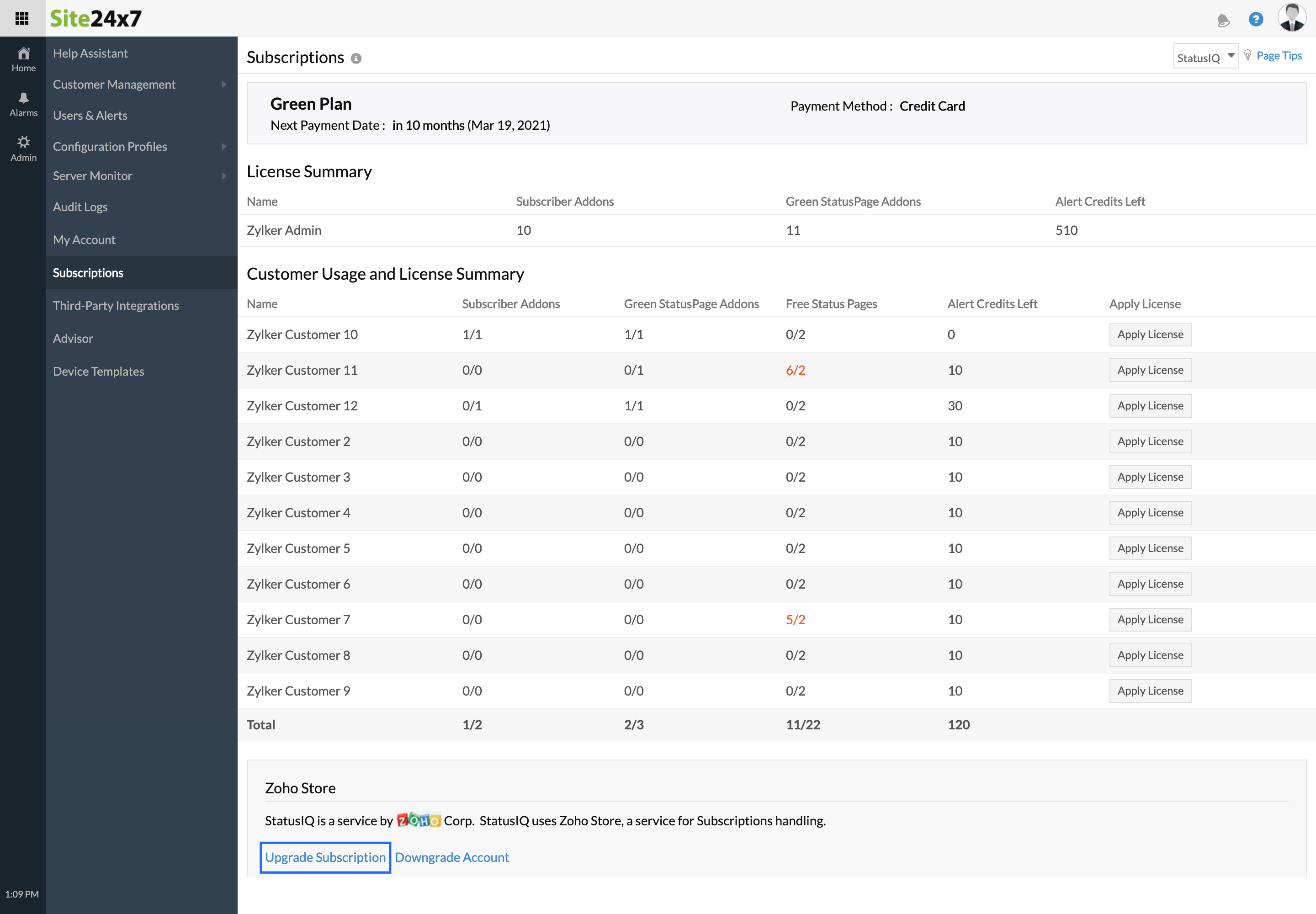
Task: Click the Upgrade Subscription button
Action: tap(324, 857)
